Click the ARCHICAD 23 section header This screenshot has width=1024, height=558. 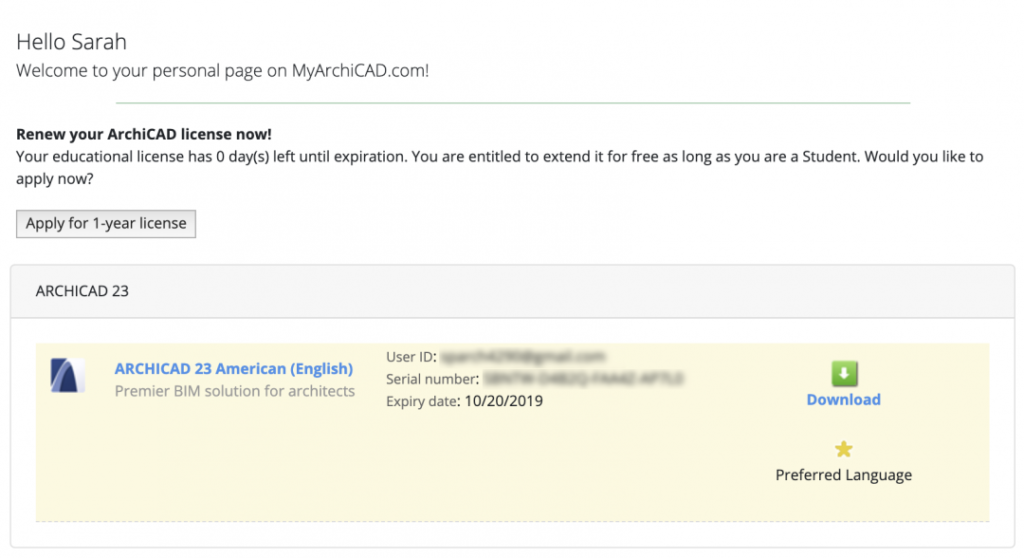point(82,292)
